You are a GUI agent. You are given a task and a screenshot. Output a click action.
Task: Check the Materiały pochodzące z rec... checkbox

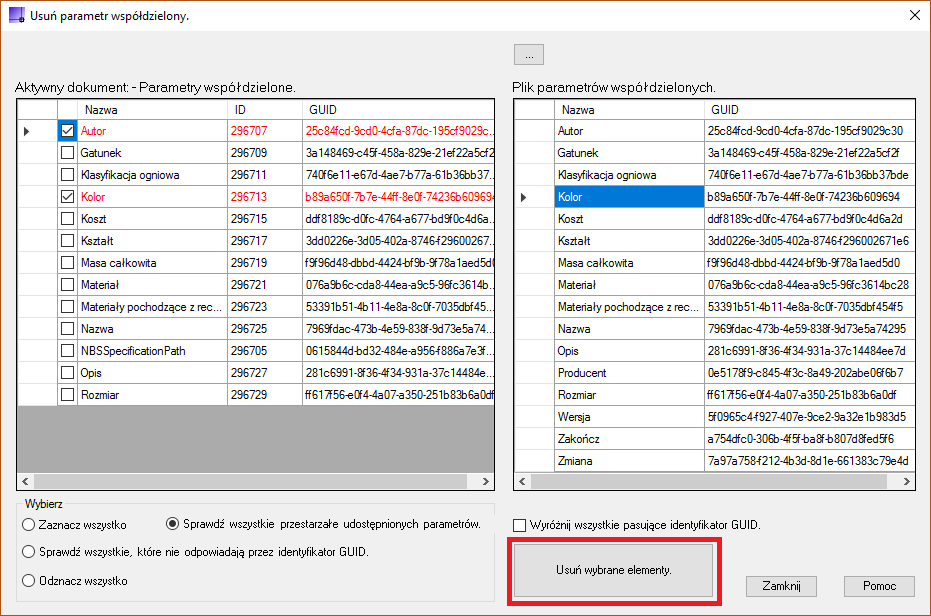68,307
